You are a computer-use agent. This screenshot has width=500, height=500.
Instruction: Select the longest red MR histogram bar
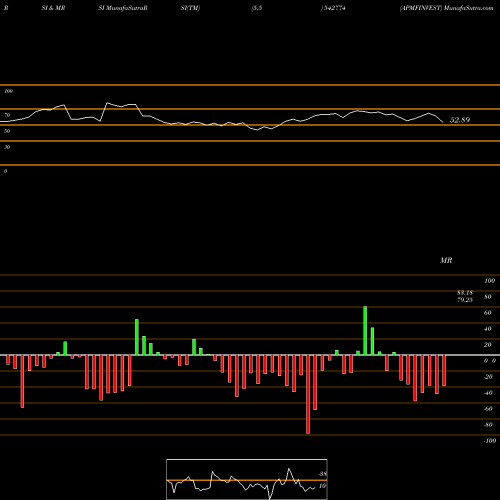tap(308, 394)
